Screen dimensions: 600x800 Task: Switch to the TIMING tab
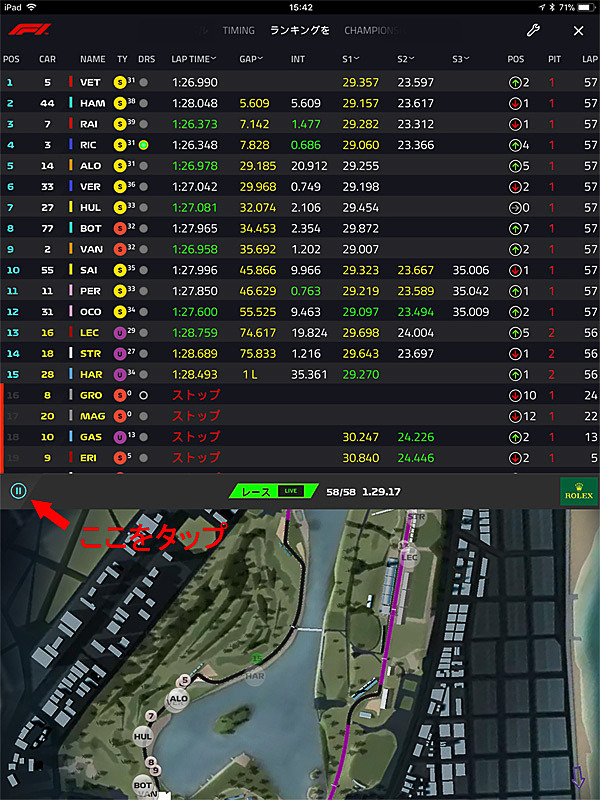coord(238,31)
